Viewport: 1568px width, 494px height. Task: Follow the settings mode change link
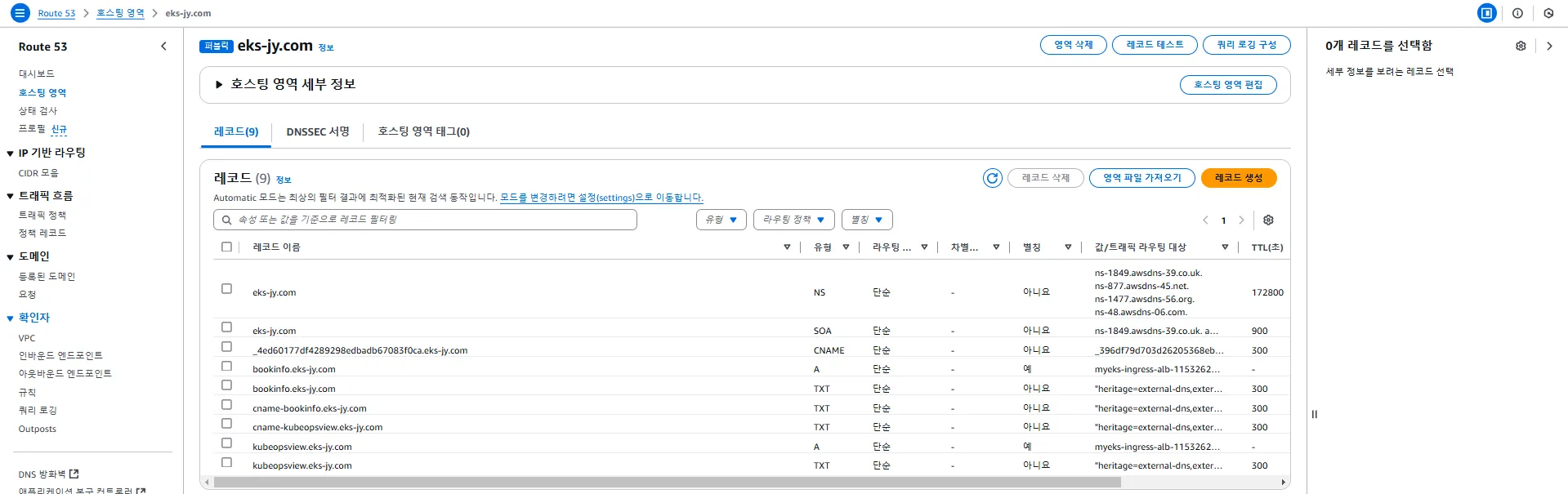pos(601,198)
